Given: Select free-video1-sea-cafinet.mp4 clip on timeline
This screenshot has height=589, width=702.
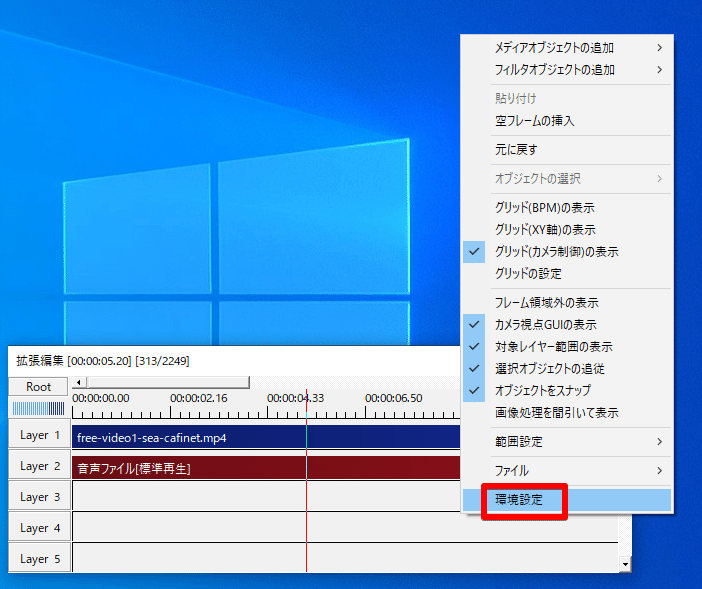Looking at the screenshot, I should coord(266,437).
